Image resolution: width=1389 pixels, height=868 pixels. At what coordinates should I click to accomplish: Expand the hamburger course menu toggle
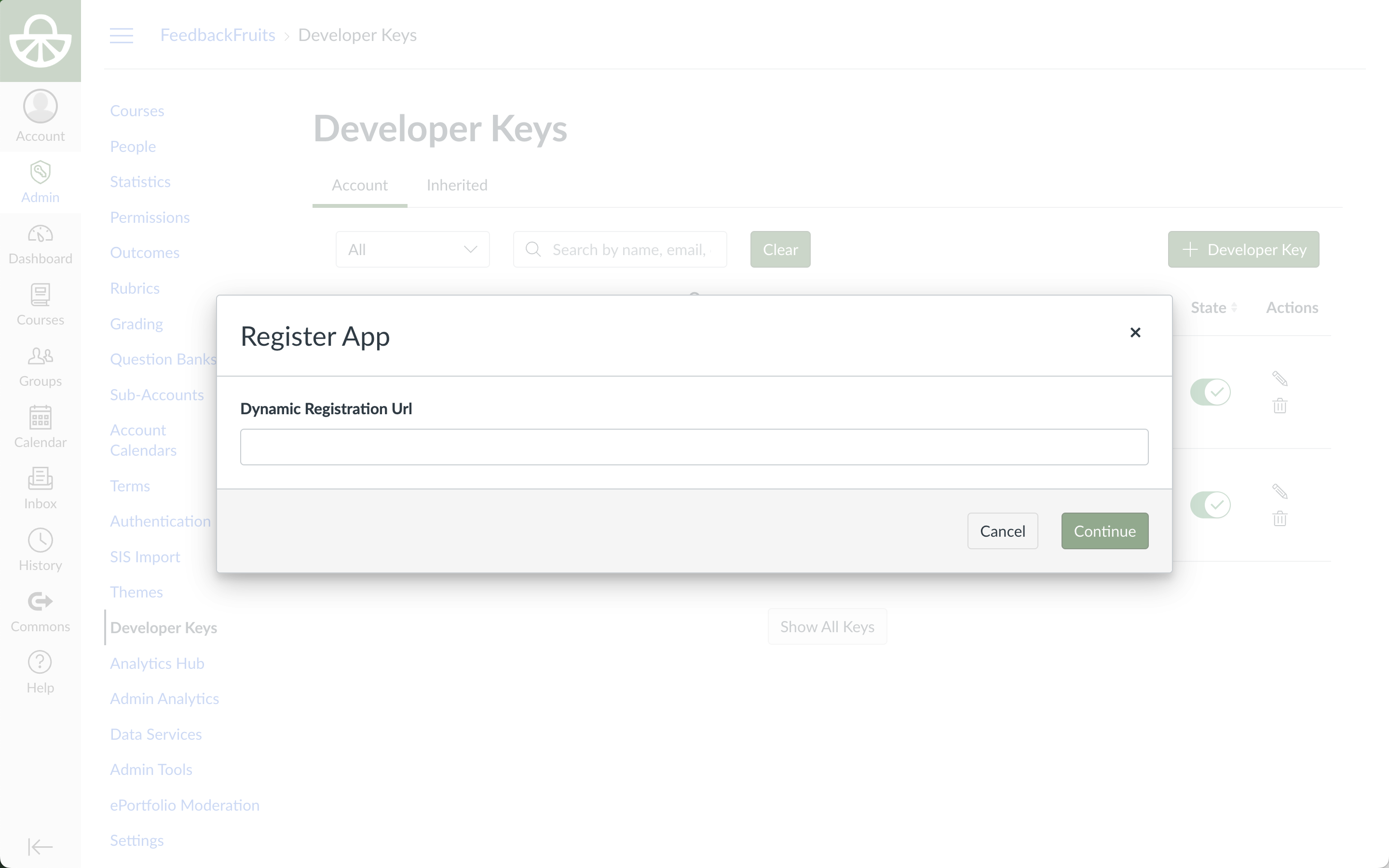point(122,36)
